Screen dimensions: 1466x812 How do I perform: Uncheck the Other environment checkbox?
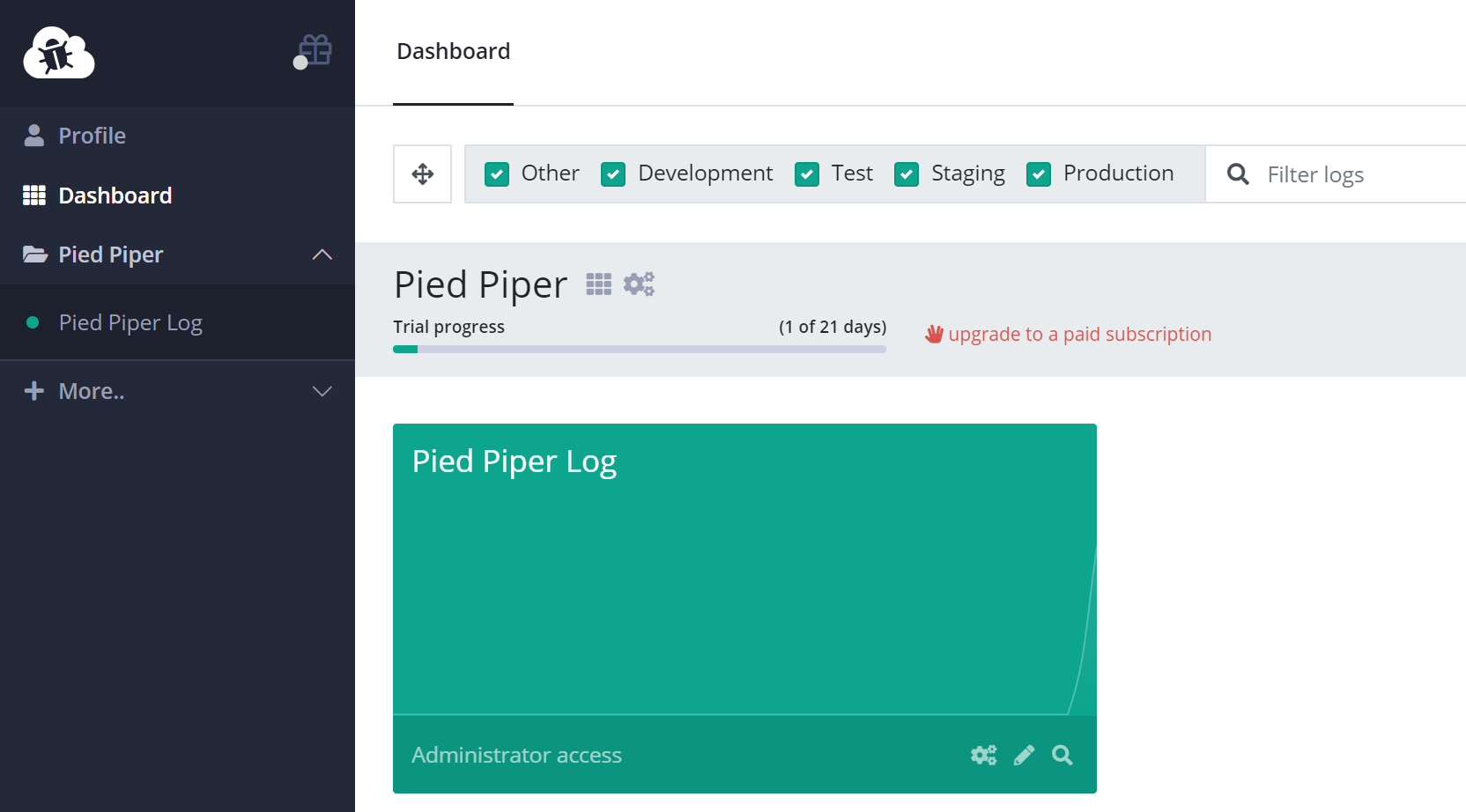tap(497, 174)
